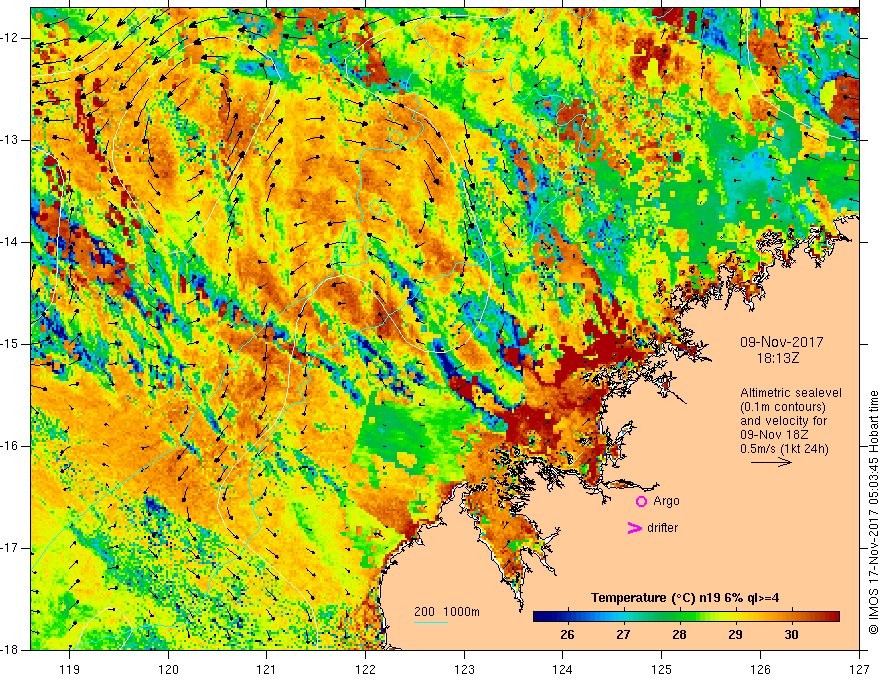Click the IMOS copyright timestamp text
Screen dimensions: 880x680
click(873, 513)
